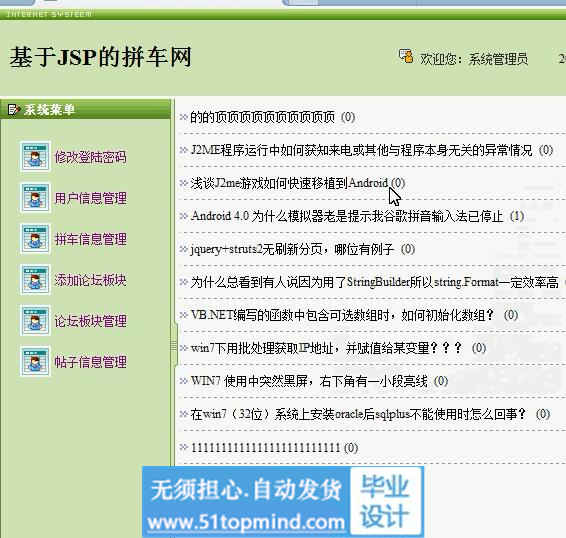Click reply count (0) on the 的的顶顶顶顶 post
Screen dimensions: 566x538
click(x=348, y=117)
